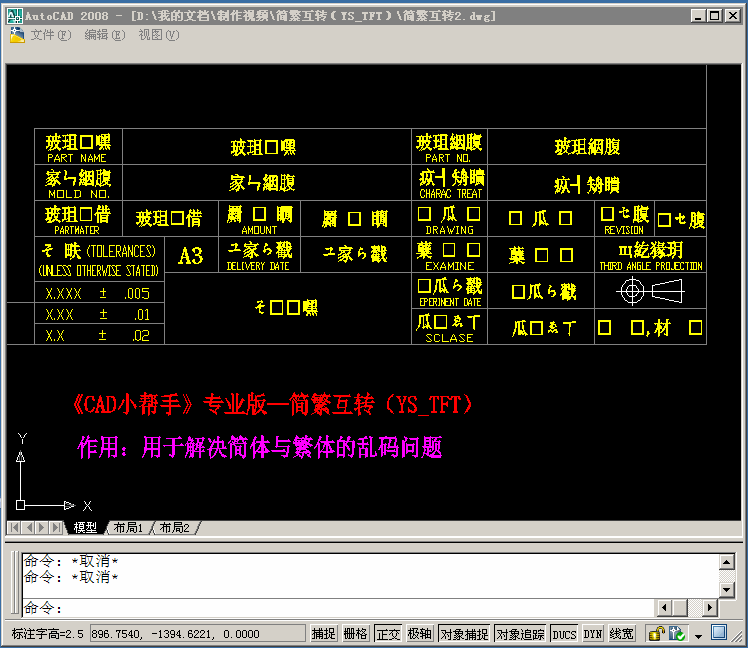
Task: Toggle DYN dynamic input
Action: point(592,634)
